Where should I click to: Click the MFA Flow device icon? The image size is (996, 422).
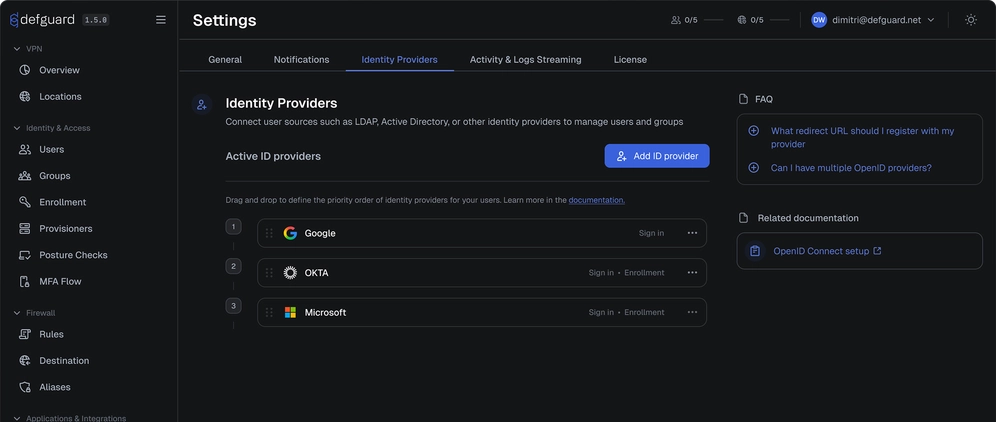coord(25,282)
